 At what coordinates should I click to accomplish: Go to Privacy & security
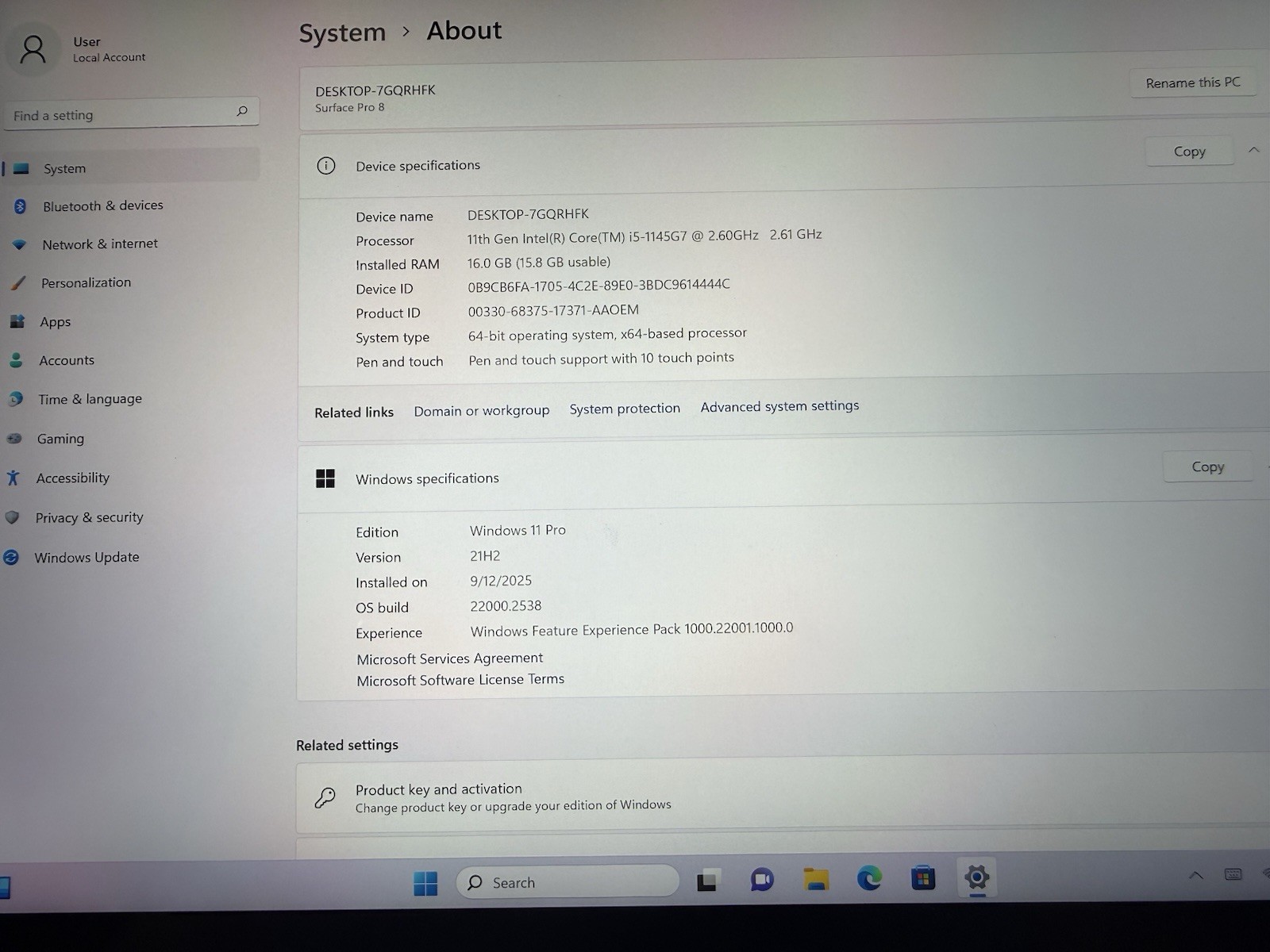pos(89,517)
